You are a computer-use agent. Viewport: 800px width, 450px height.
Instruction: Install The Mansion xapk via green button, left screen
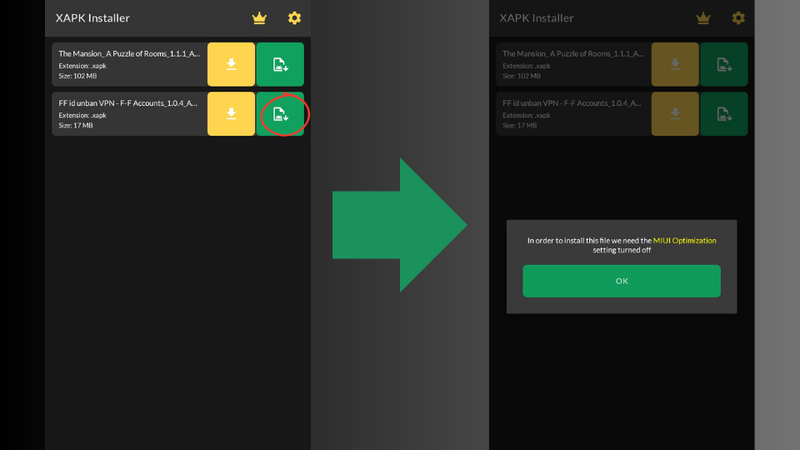tap(280, 64)
